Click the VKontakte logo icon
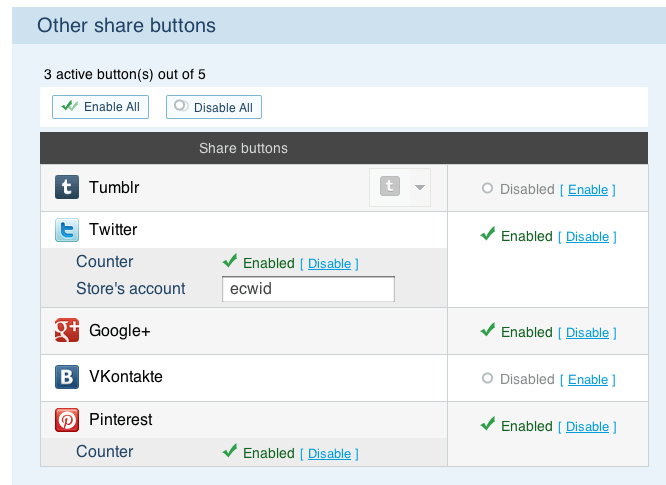666x485 pixels. tap(67, 377)
